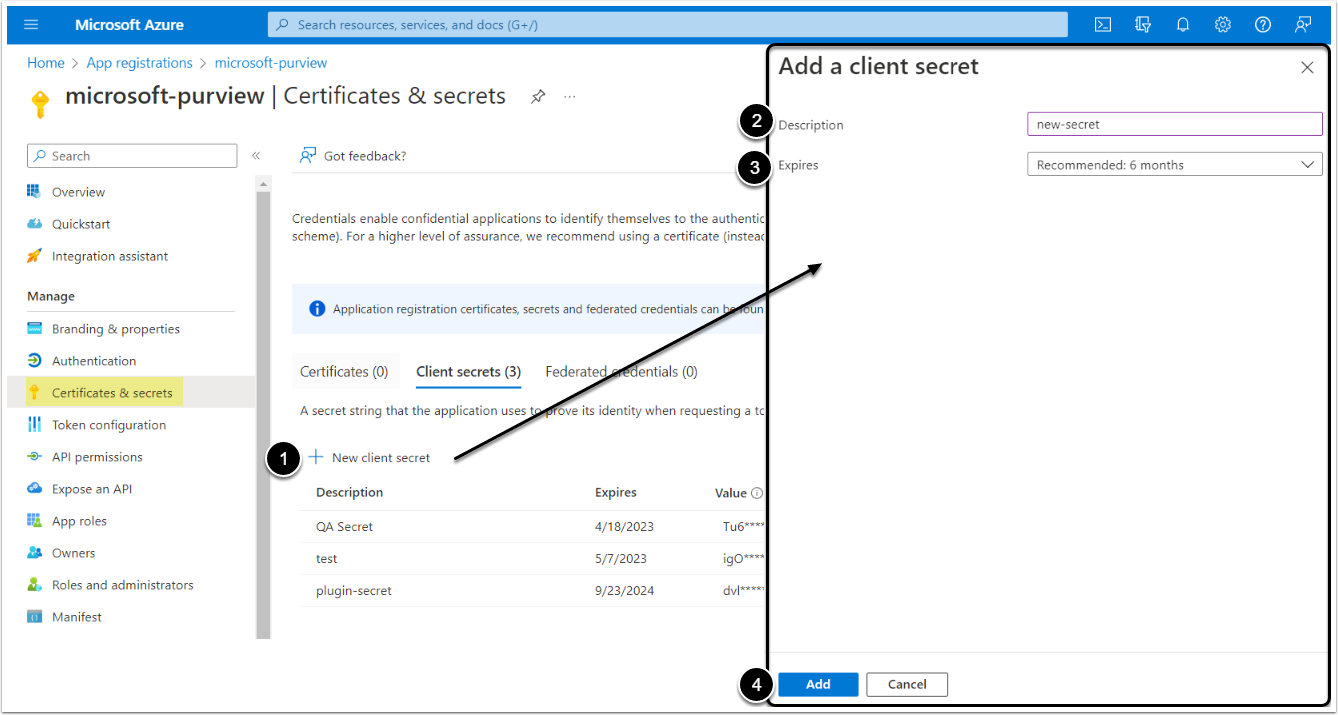Viewport: 1338px width, 715px height.
Task: Click the 4/18/2023 expiry date
Action: [622, 526]
